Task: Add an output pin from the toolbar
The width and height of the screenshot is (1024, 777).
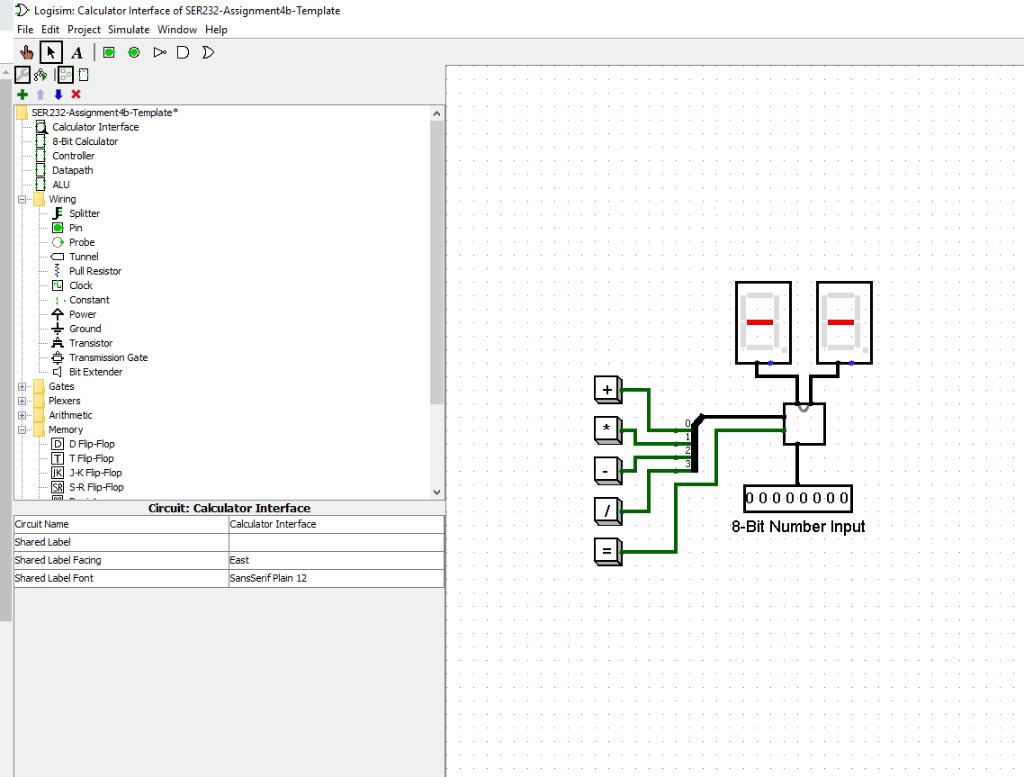Action: (134, 52)
